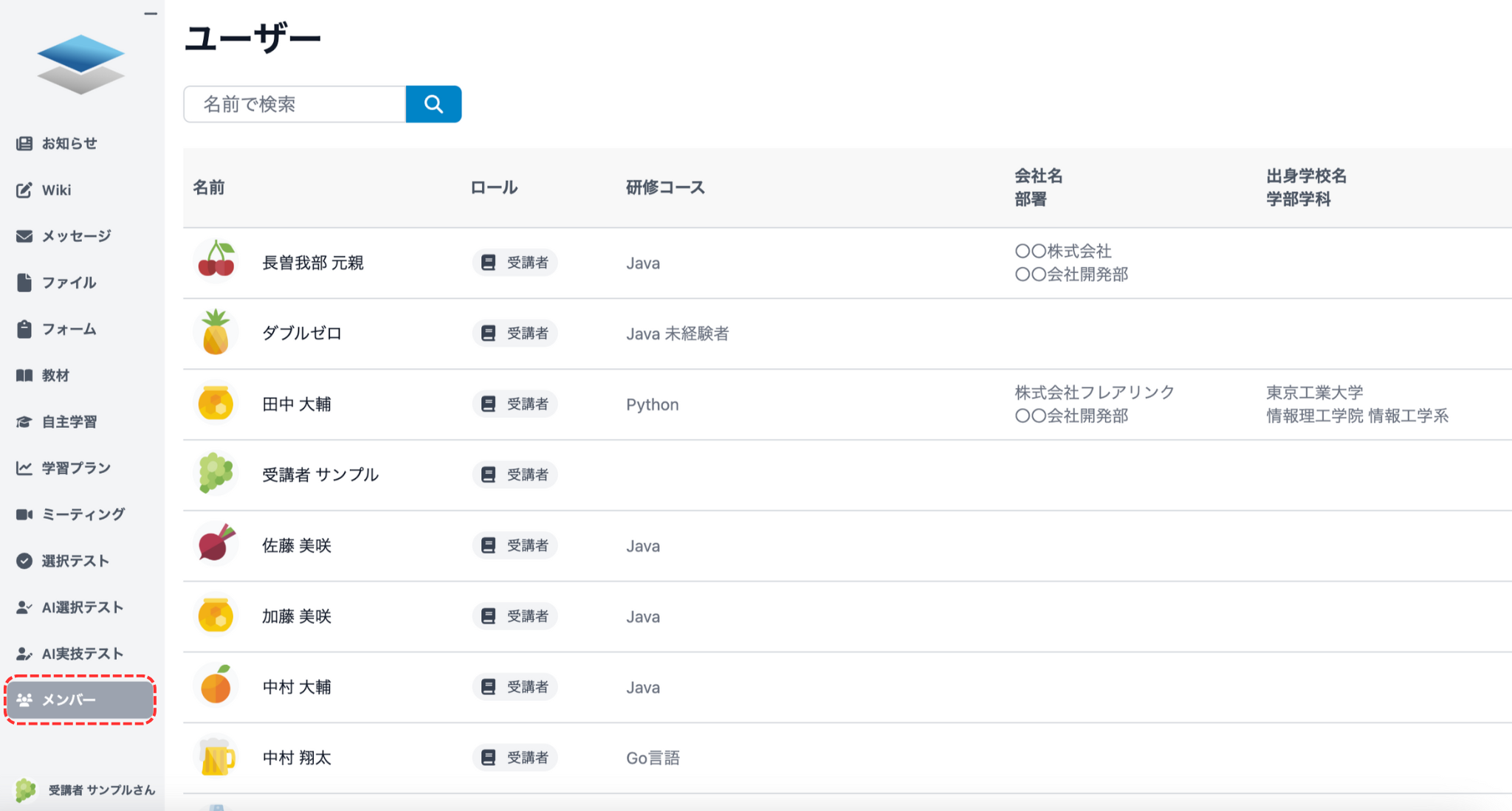Click the 自主学習 graduation cap icon
This screenshot has height=811, width=1512.
pyautogui.click(x=24, y=422)
